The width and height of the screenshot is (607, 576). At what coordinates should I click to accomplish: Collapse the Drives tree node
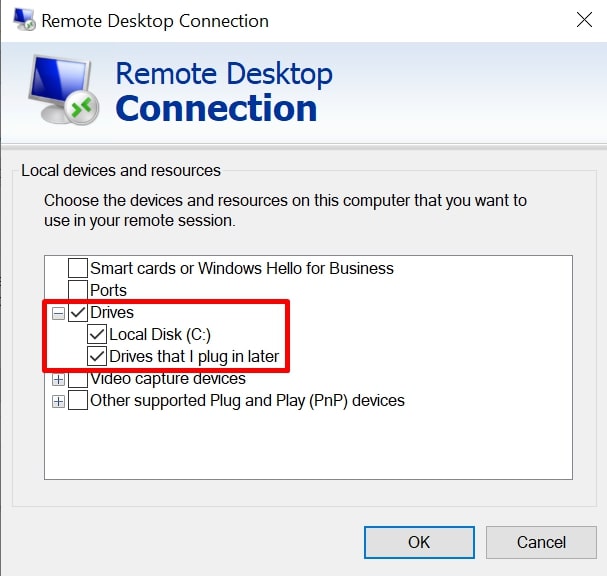click(x=58, y=313)
